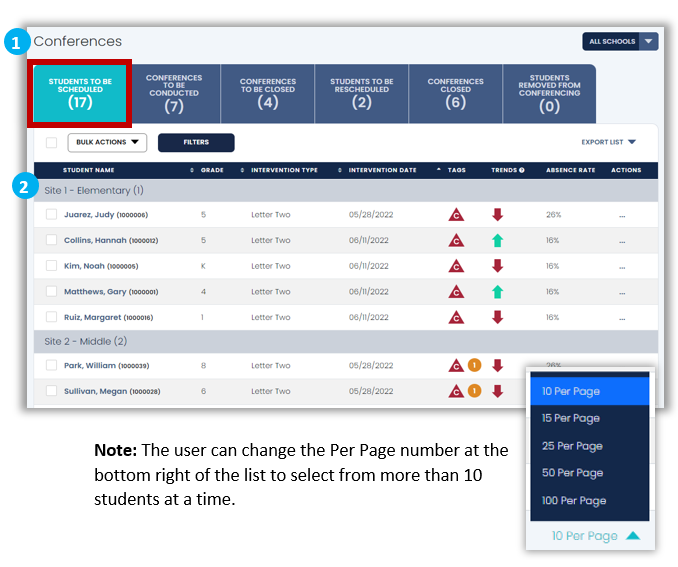Select the checkbox for Ruiz, Margaret
This screenshot has height=567, width=678.
pos(51,317)
